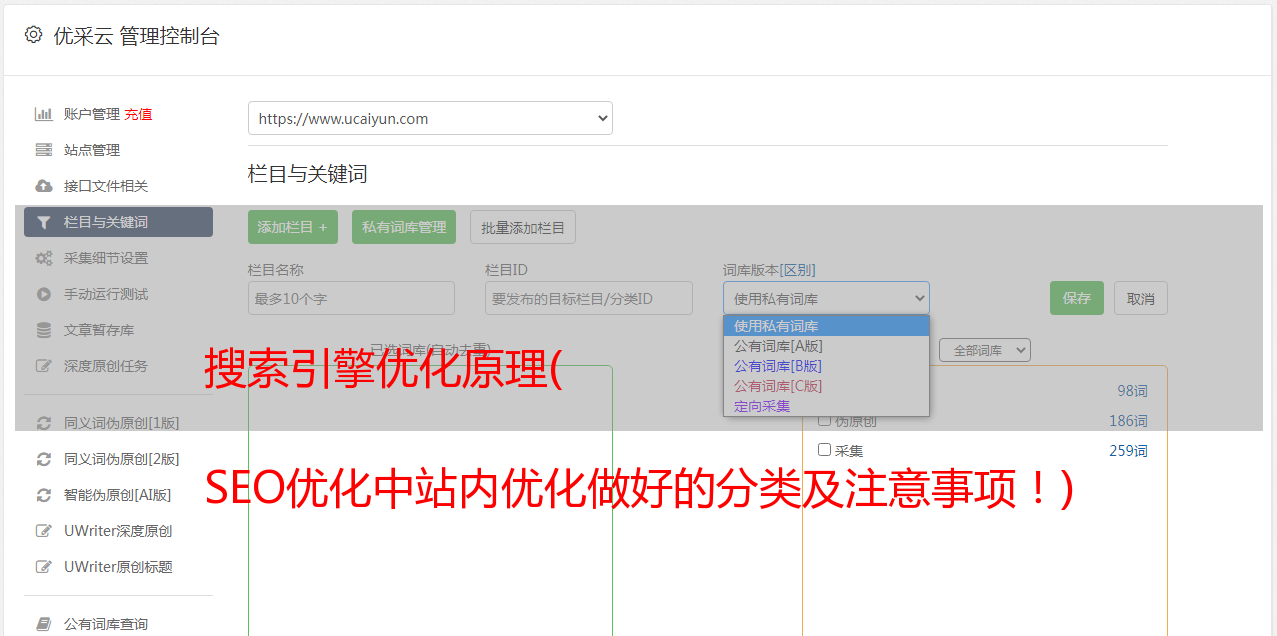Open the https://www.ucaiyun.com site dropdown
The height and width of the screenshot is (636, 1277).
430,118
